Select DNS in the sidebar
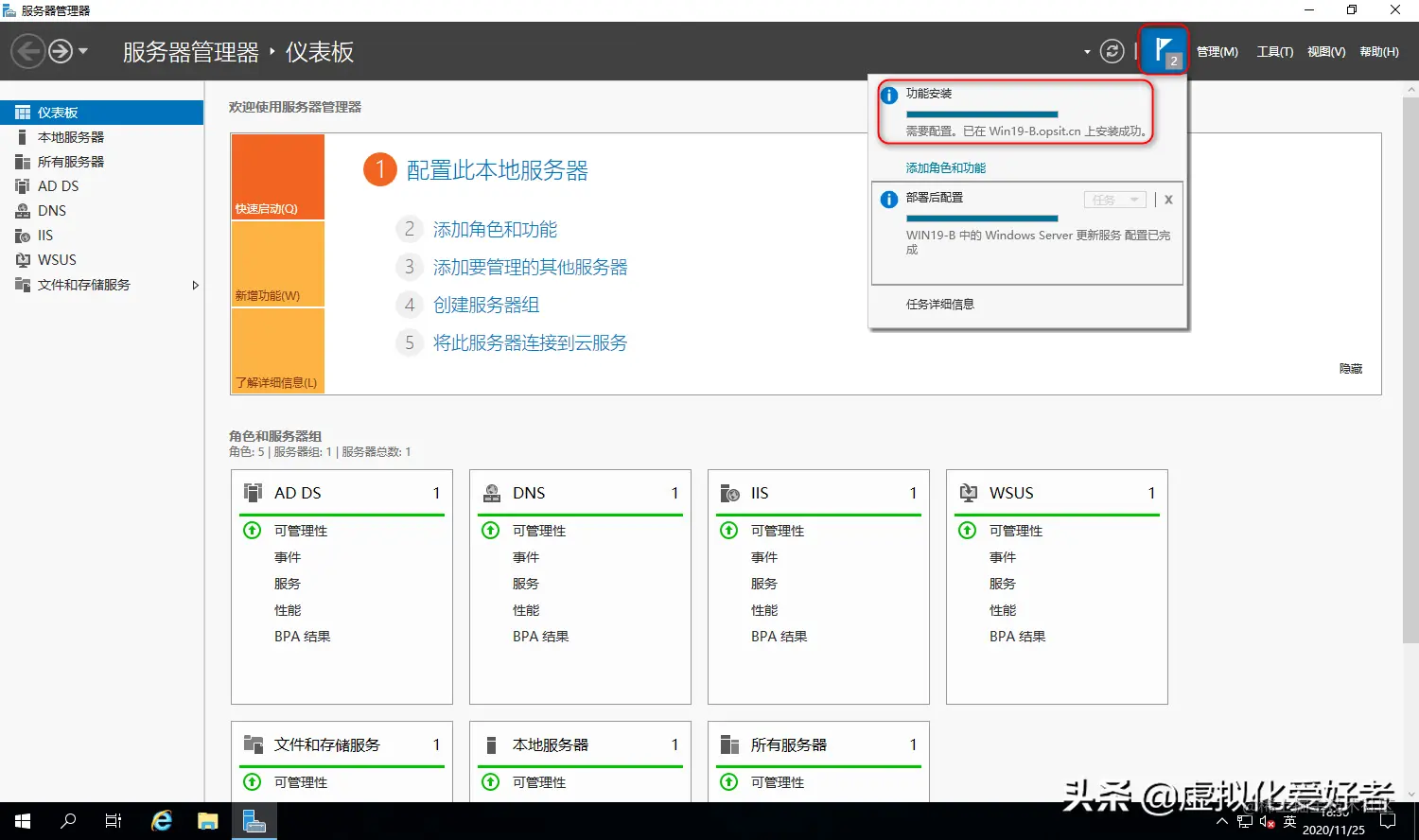1419x840 pixels. [50, 210]
